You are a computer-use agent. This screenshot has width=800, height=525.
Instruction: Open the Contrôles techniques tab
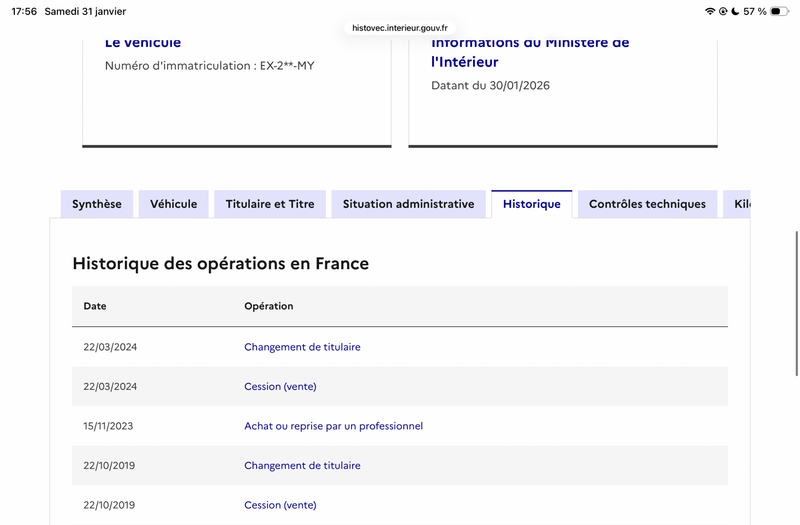tap(647, 204)
